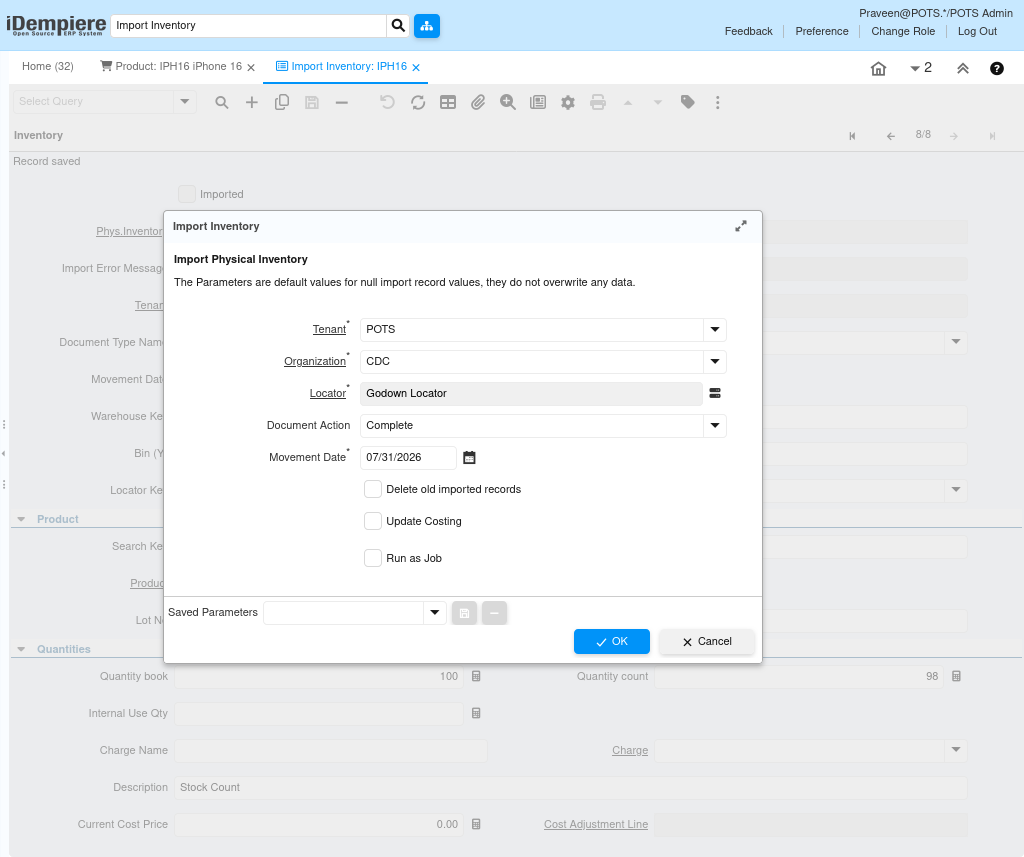Viewport: 1024px width, 857px height.
Task: Open the Preference link
Action: pos(822,31)
